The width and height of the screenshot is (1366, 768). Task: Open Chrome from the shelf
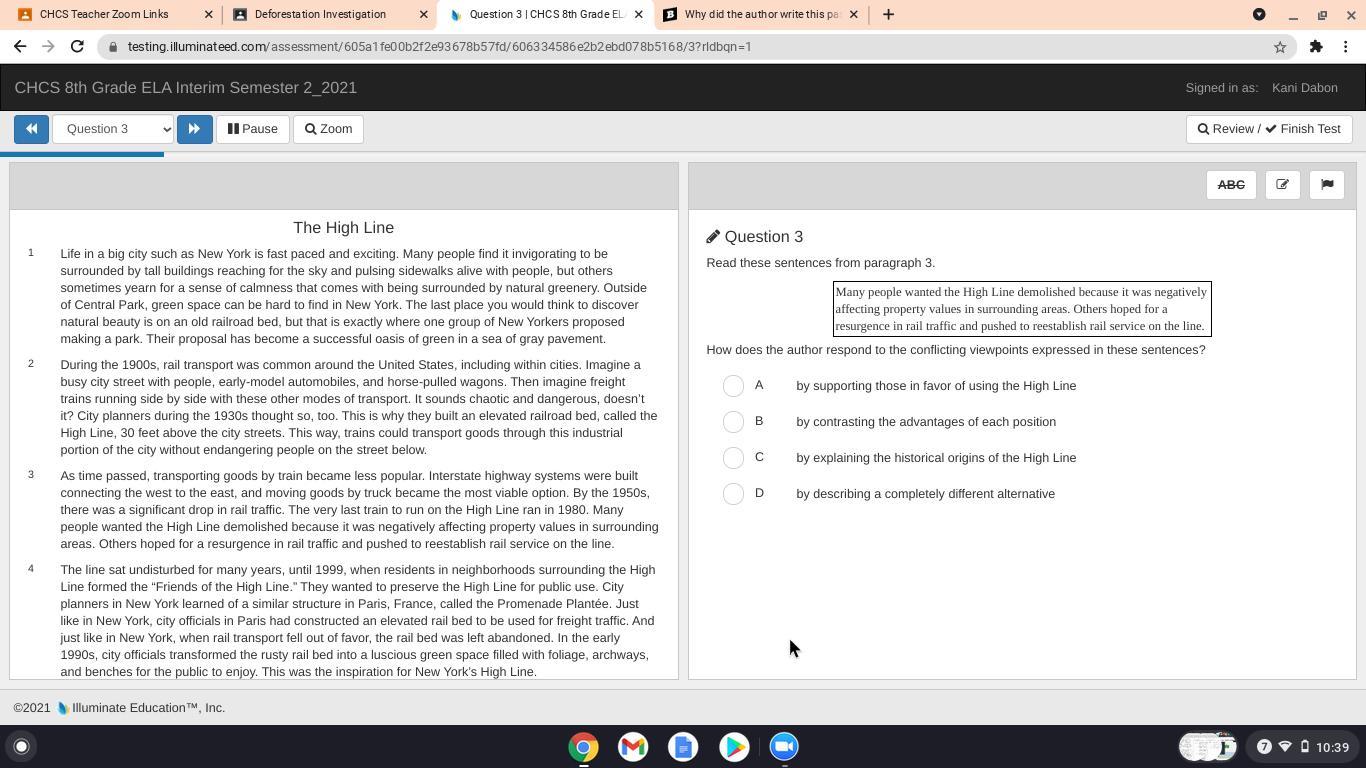[x=583, y=747]
